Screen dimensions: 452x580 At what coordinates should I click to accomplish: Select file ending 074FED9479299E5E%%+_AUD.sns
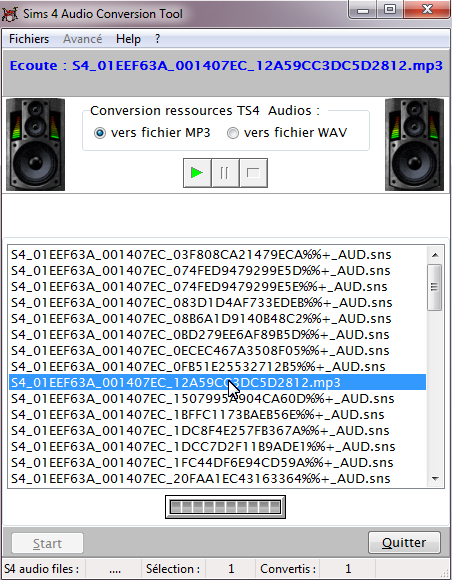(x=217, y=287)
